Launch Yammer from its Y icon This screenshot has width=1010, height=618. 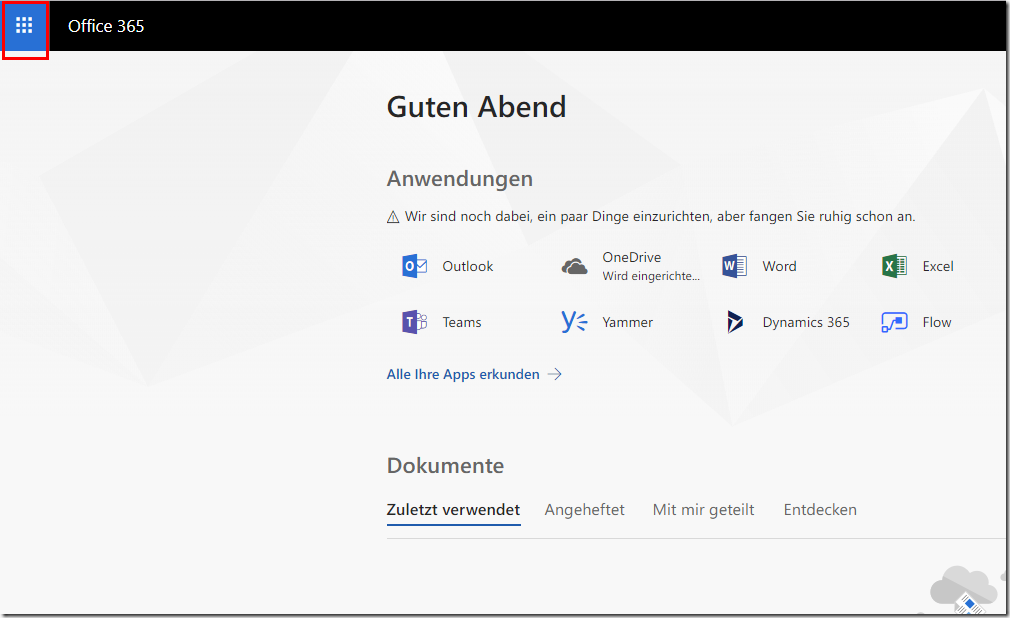574,322
